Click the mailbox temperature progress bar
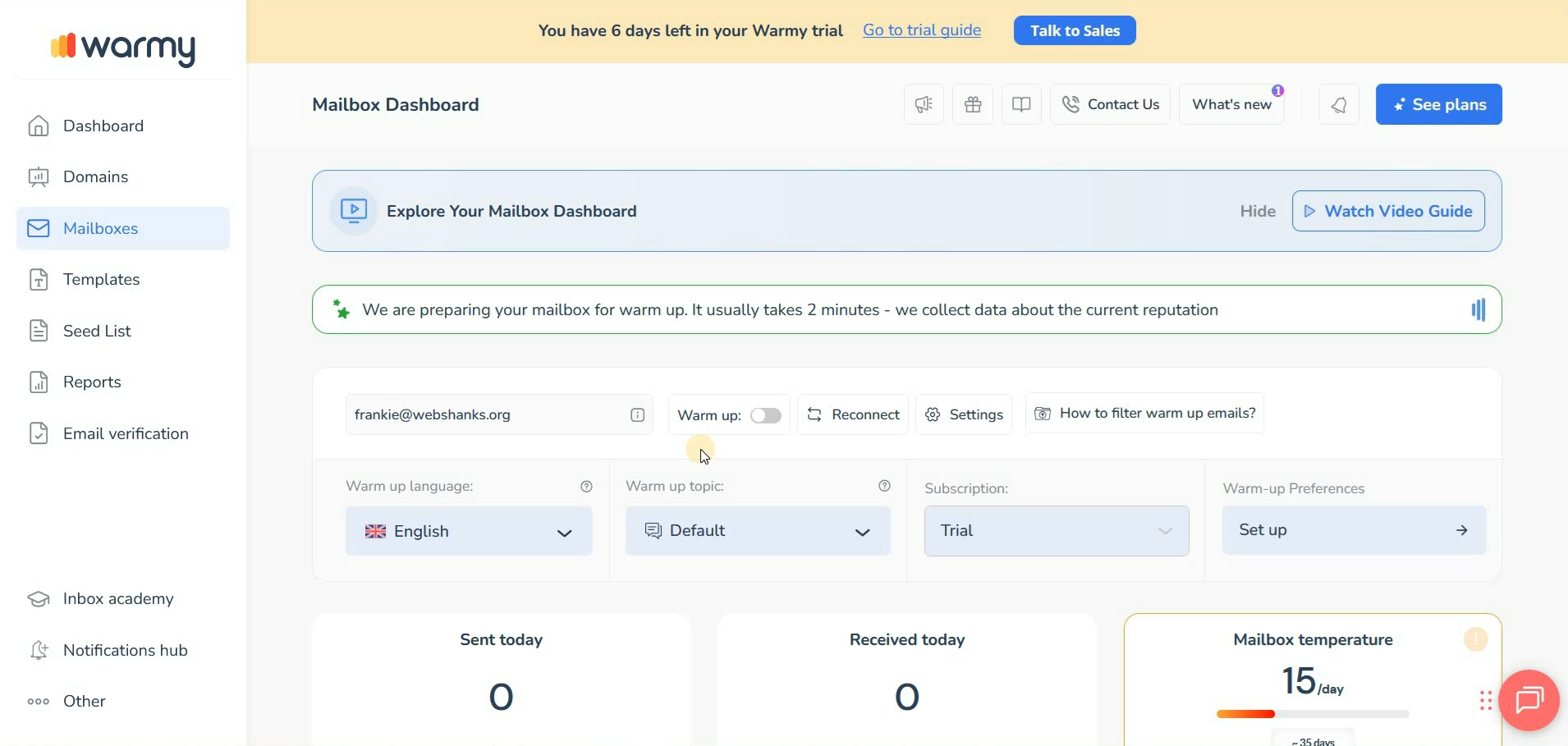 pos(1313,714)
